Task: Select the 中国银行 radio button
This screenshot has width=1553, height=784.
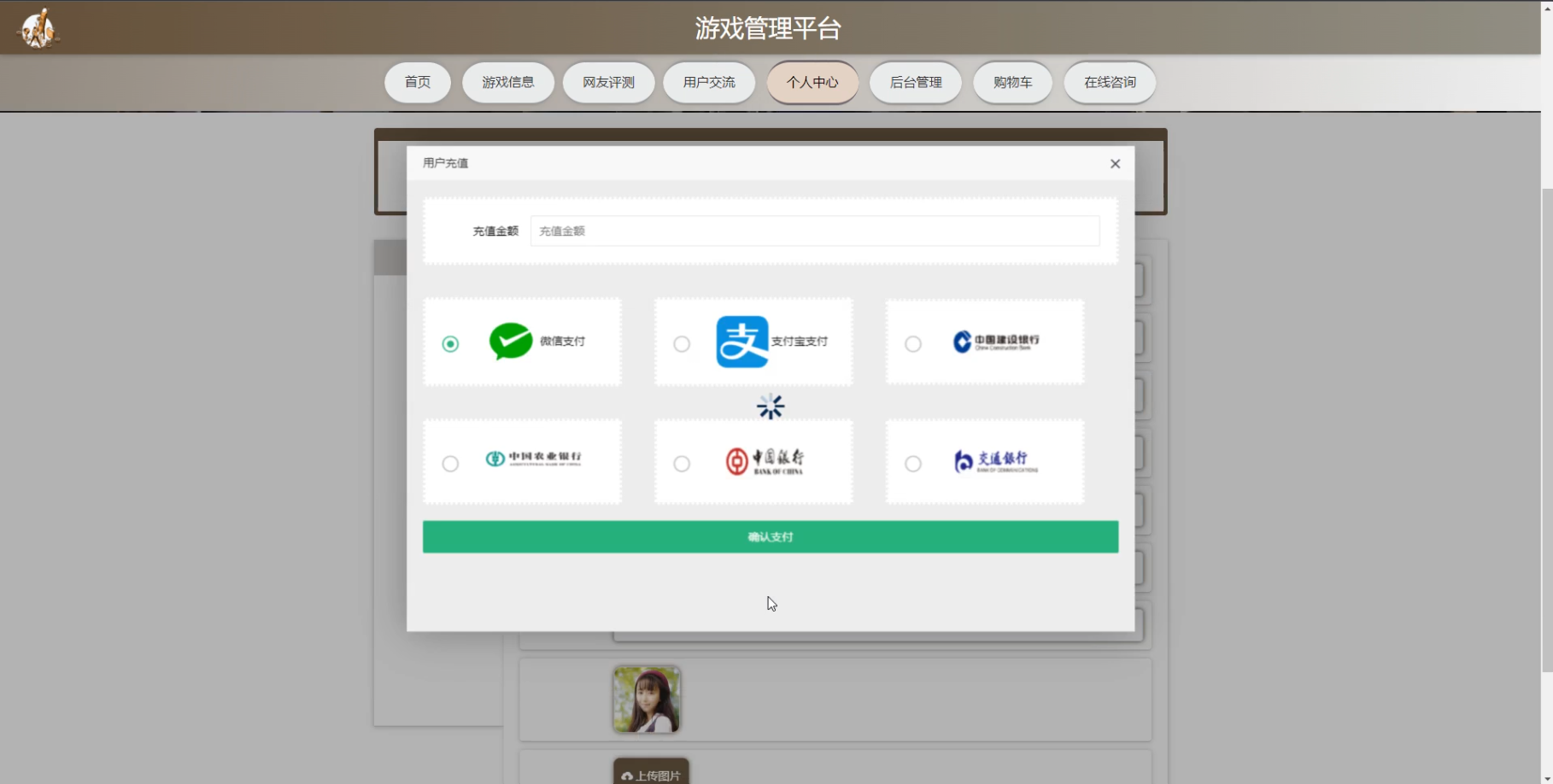Action: (682, 463)
